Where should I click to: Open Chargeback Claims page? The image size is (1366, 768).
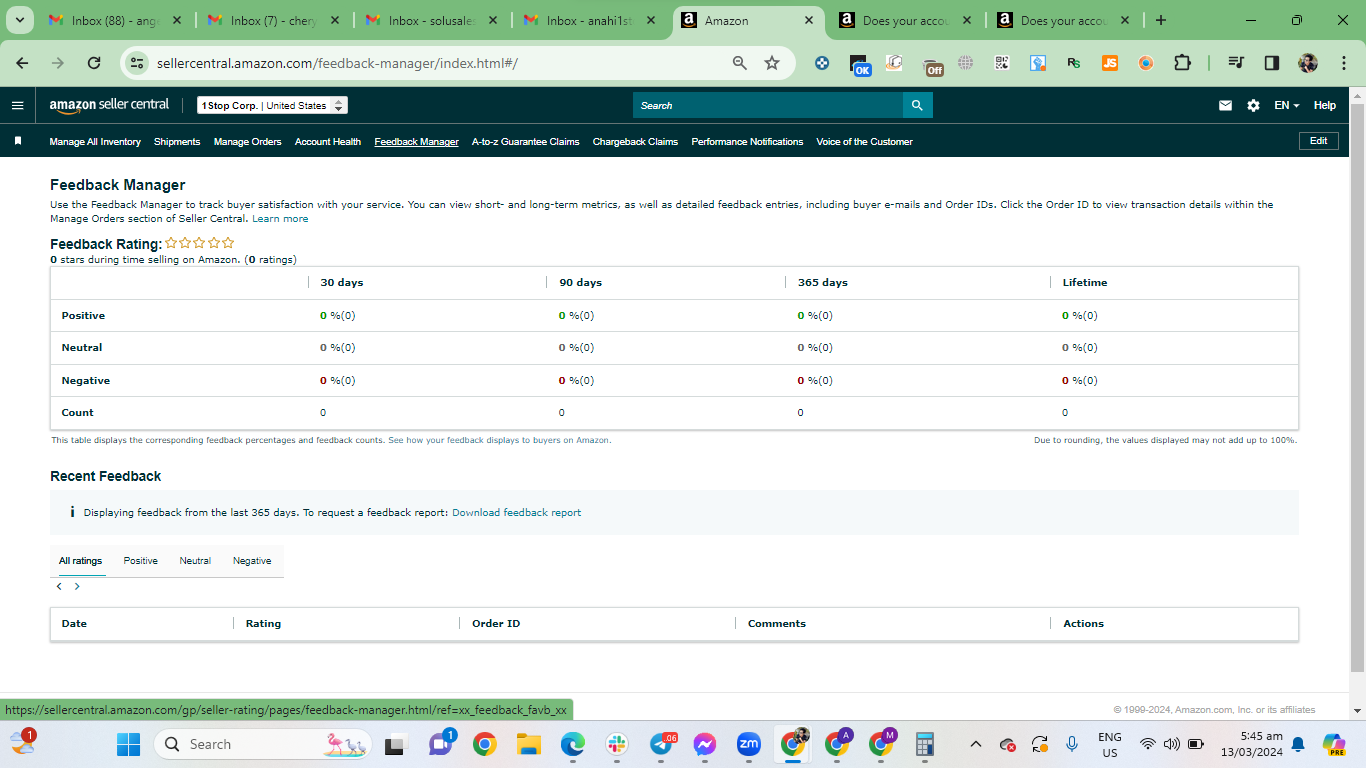pyautogui.click(x=635, y=142)
